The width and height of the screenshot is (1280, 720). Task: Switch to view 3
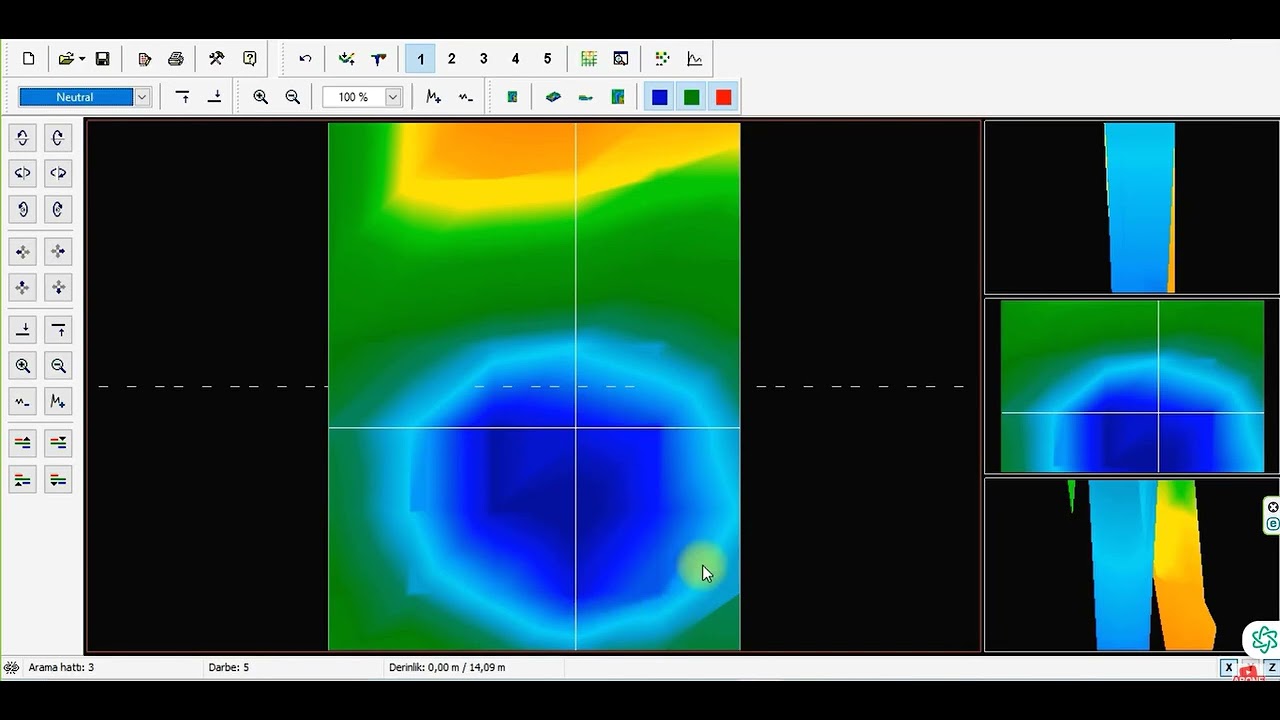click(484, 59)
